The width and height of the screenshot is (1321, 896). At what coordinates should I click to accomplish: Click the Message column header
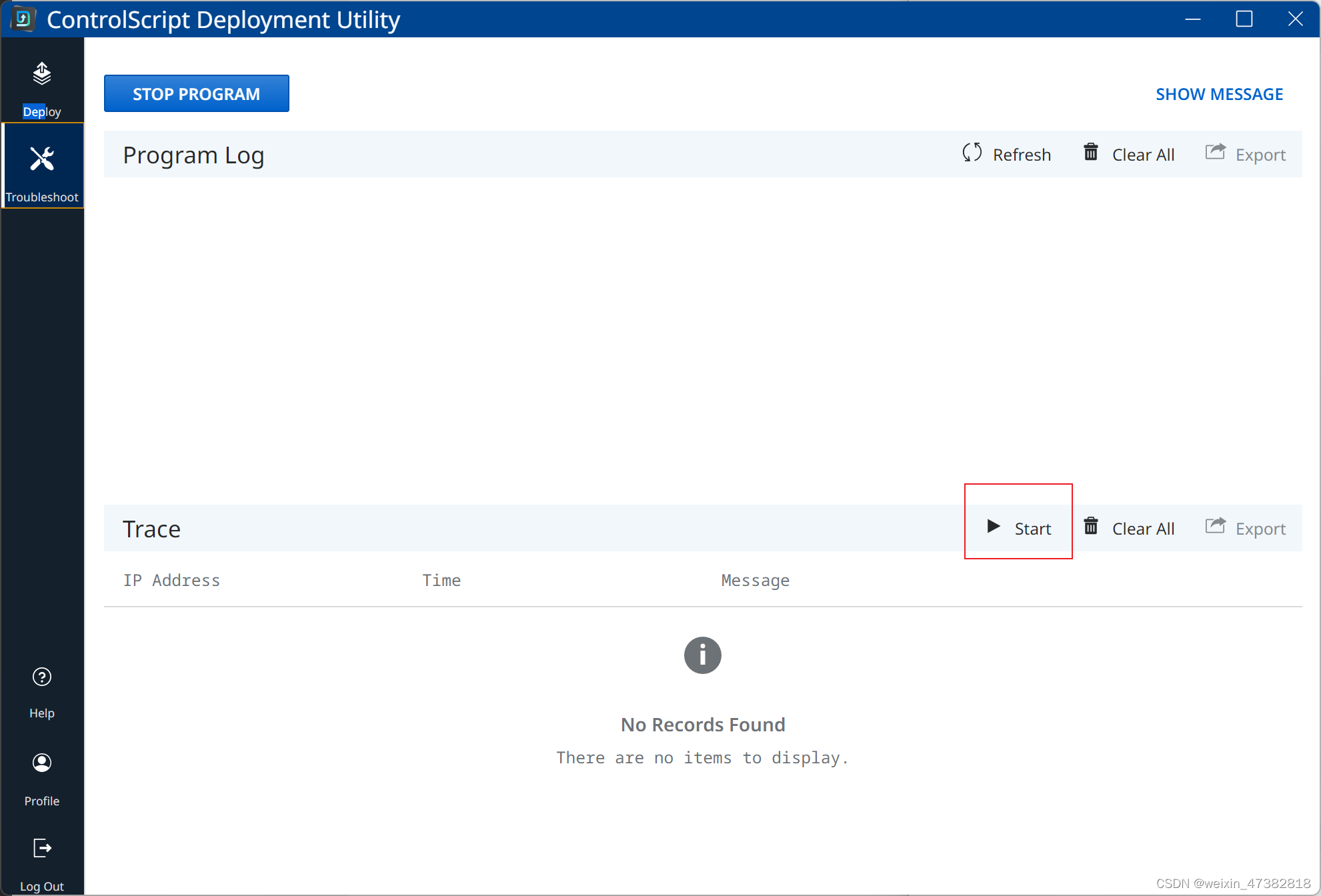755,581
